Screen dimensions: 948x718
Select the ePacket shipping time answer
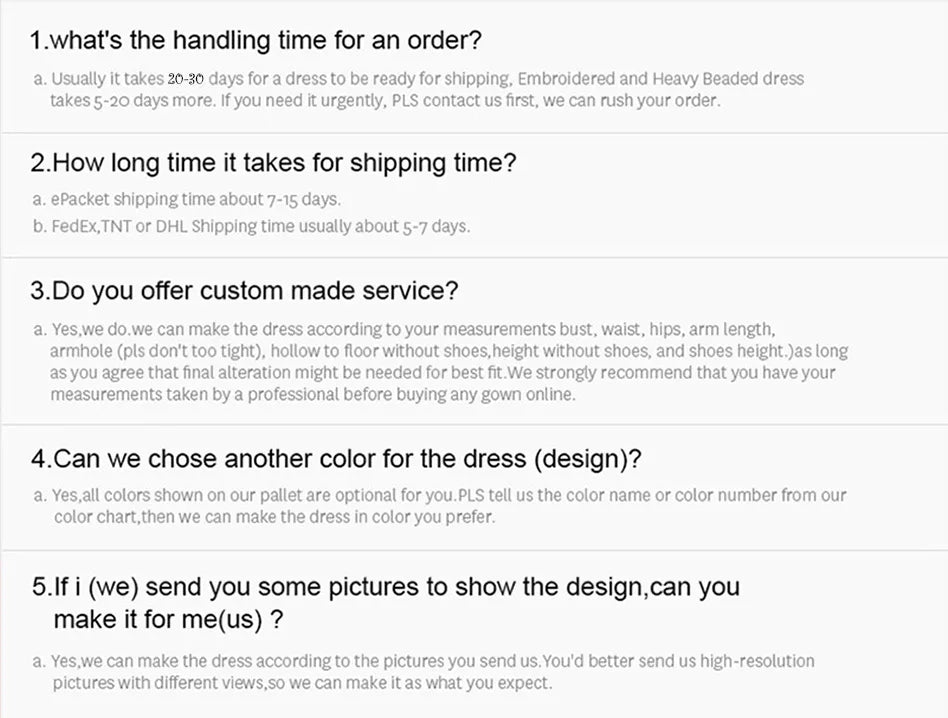tap(195, 200)
